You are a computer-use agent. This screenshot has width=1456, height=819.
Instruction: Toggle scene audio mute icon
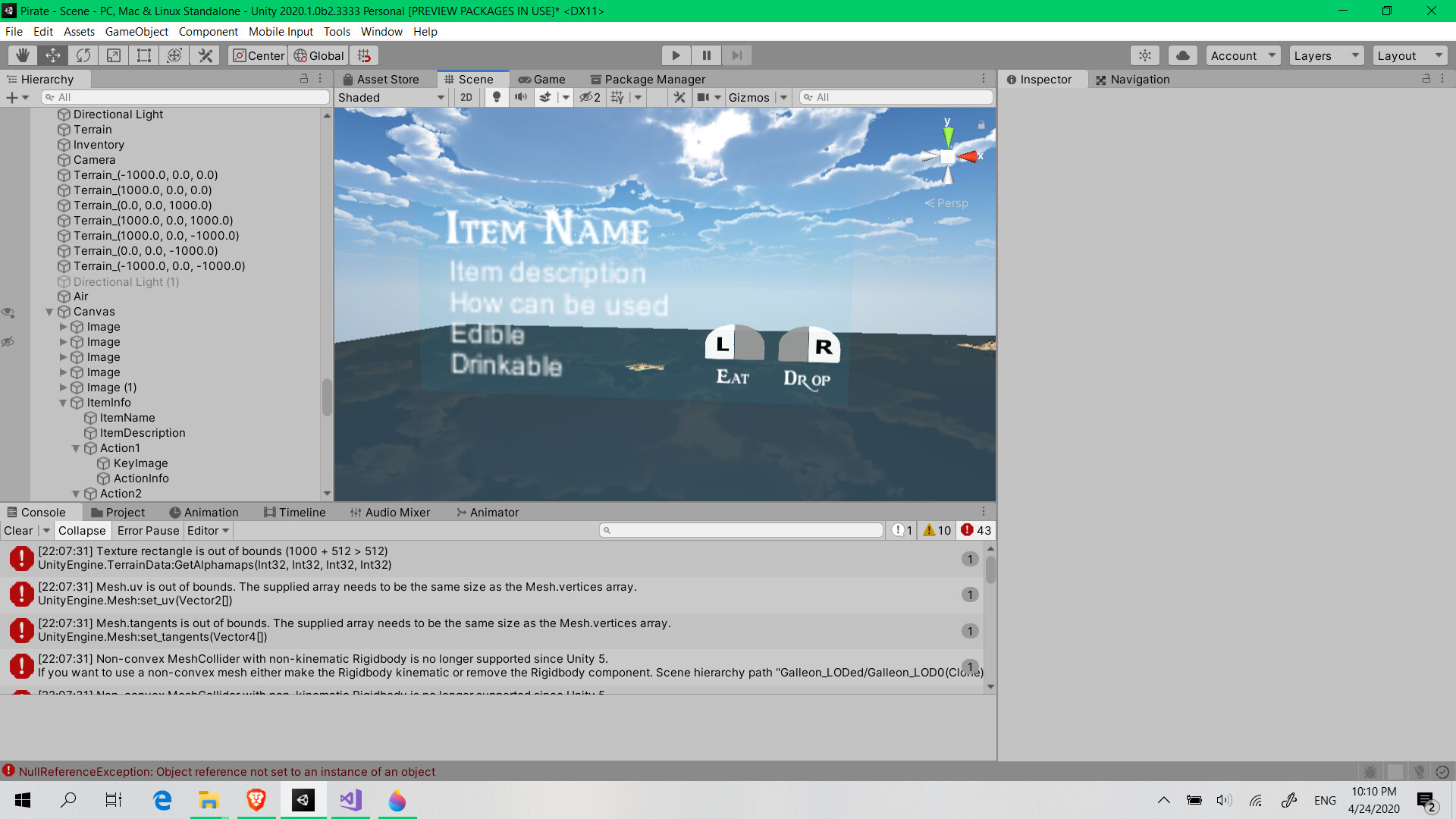click(x=521, y=97)
